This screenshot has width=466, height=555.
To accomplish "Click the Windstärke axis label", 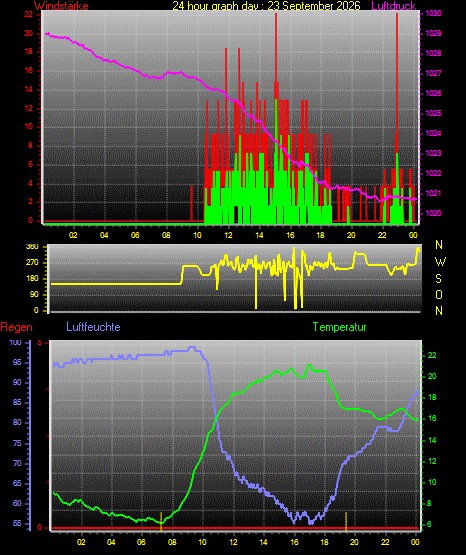I will pos(61,6).
